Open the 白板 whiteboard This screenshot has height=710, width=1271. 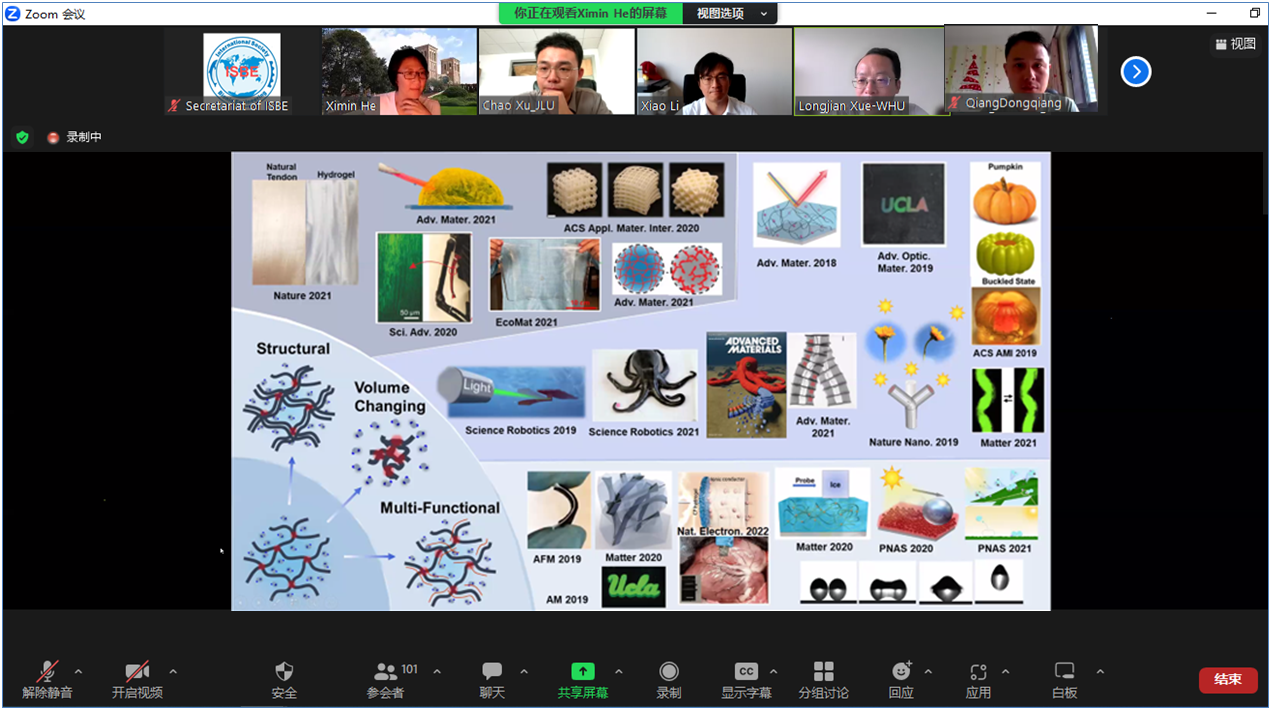1065,671
